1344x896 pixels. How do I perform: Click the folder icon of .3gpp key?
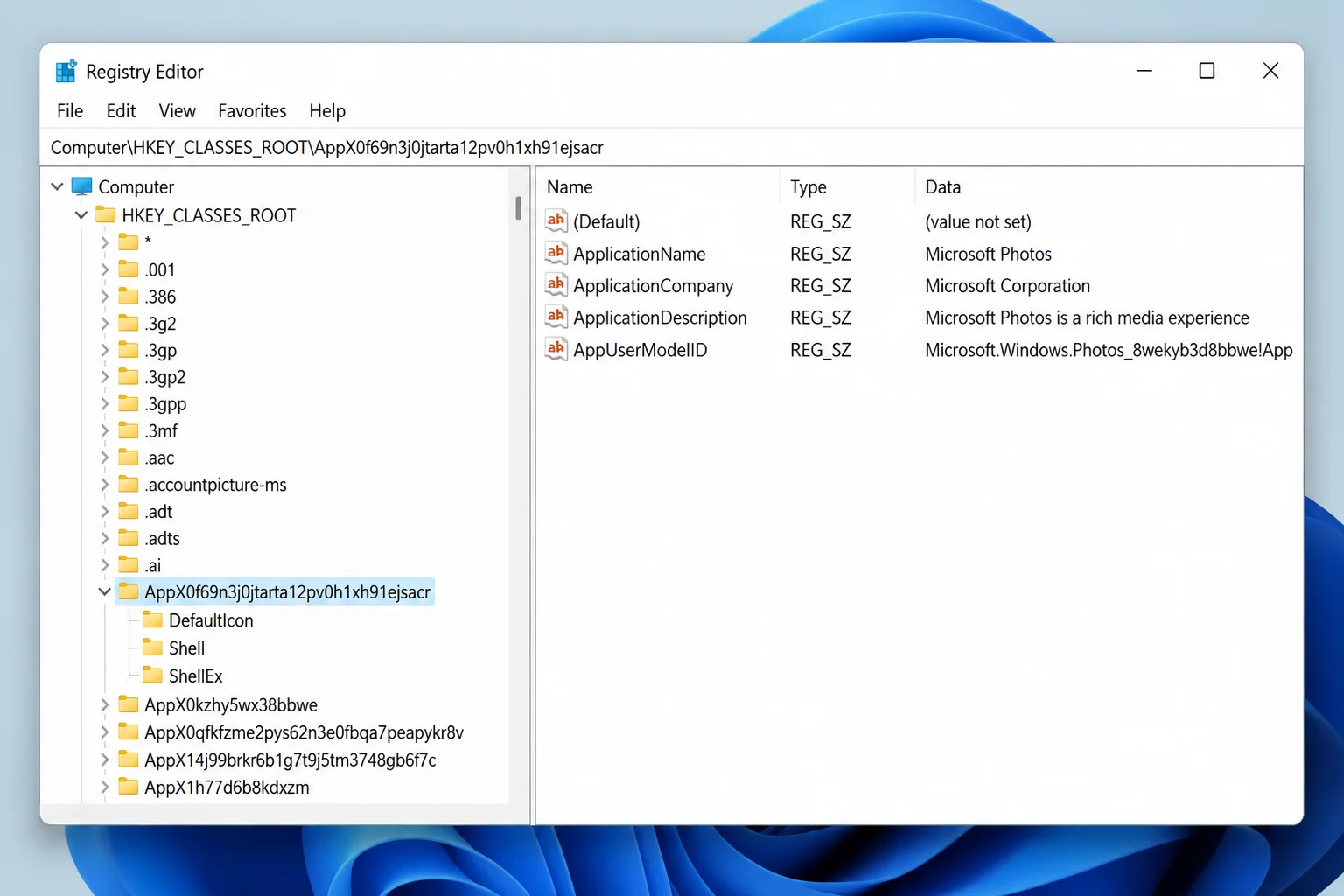129,403
